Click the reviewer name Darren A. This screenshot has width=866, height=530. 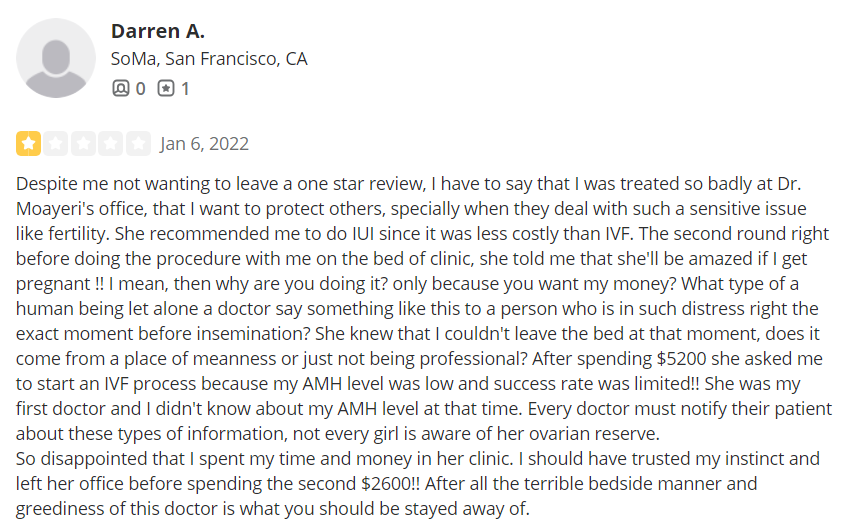(x=157, y=31)
